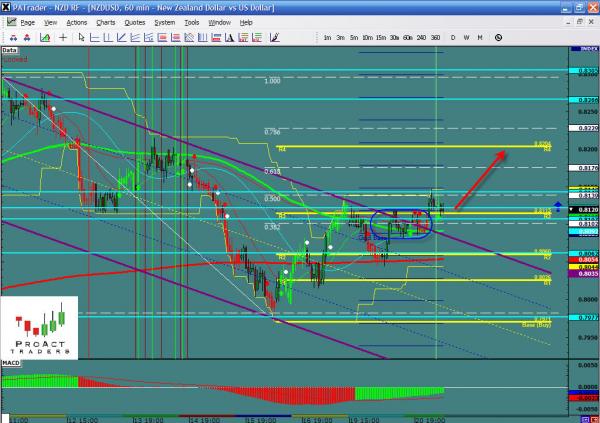Toggle the daily D timeframe
Screen dimensions: 600x423
[x=453, y=37]
